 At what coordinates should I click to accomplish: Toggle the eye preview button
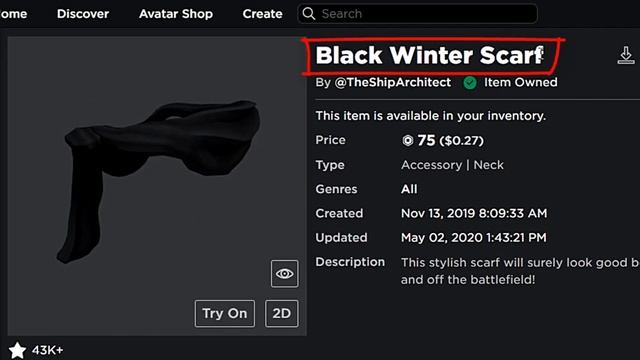point(284,273)
